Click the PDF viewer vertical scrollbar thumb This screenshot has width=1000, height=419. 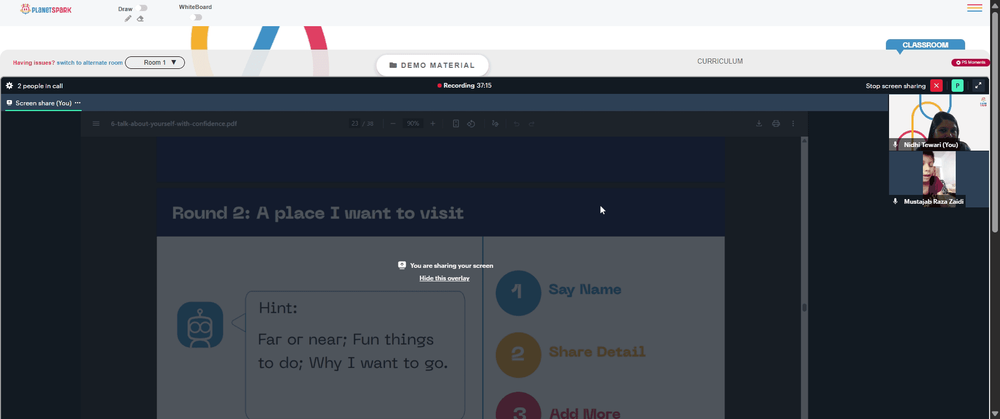[x=804, y=307]
